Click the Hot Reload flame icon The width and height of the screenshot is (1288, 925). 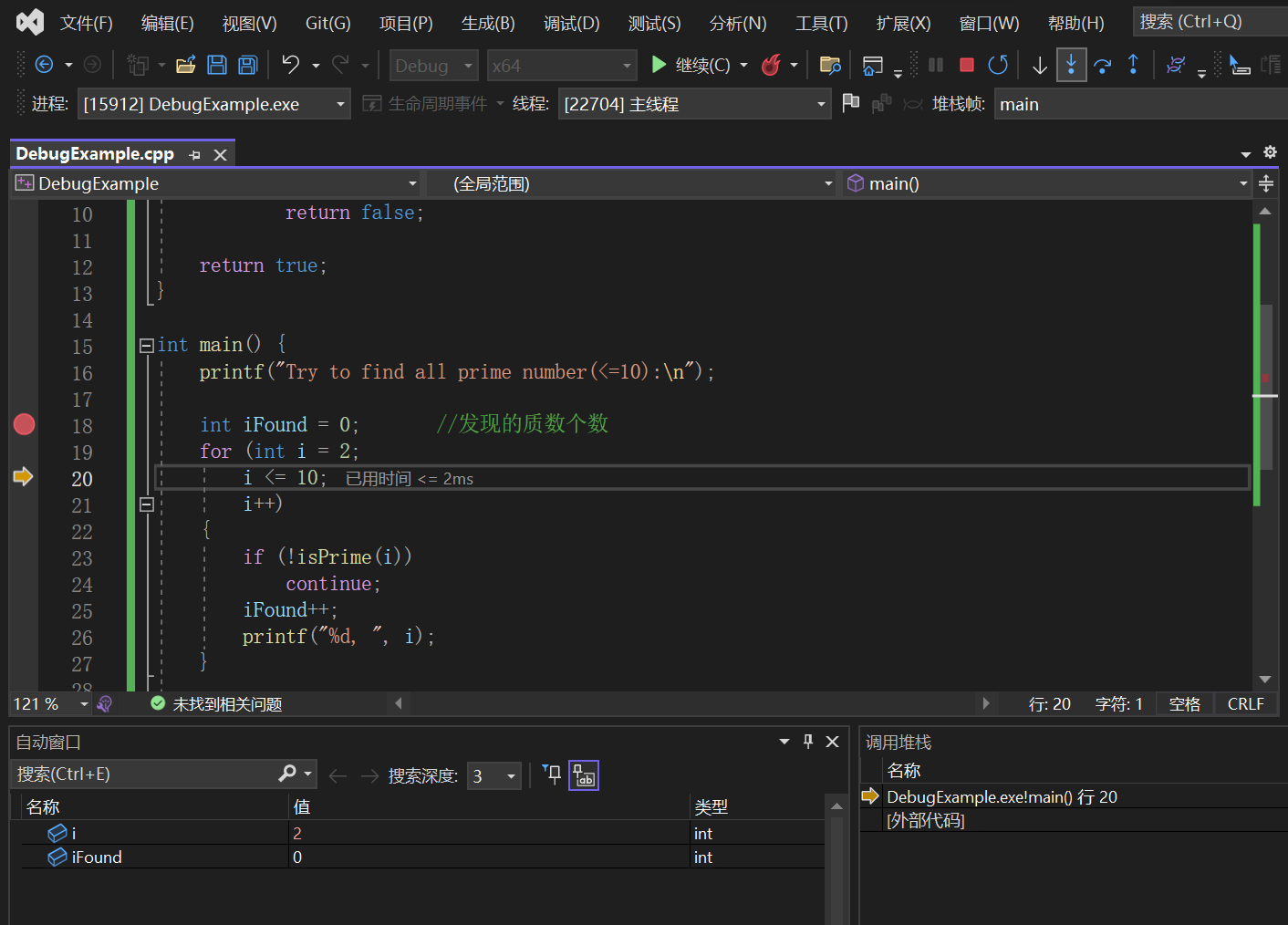pos(771,65)
